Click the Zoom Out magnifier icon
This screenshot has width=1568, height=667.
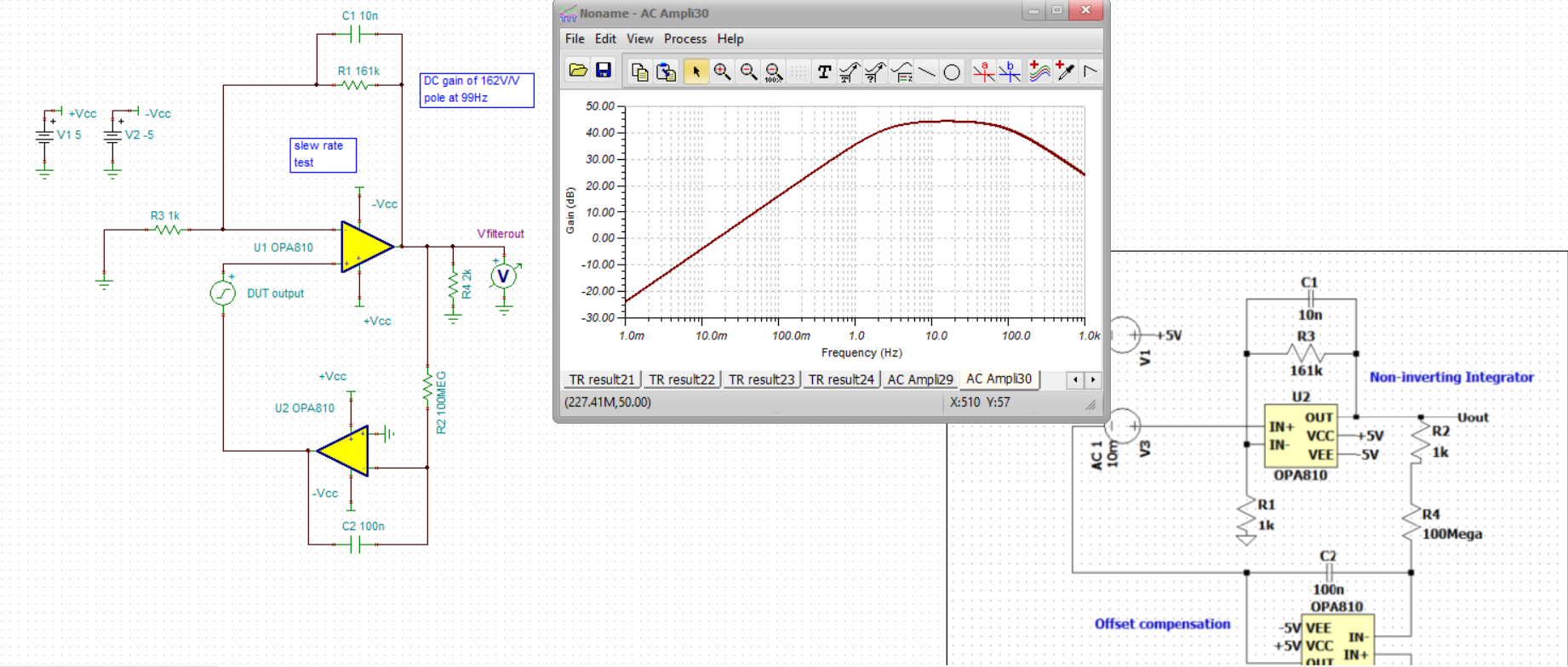pos(748,72)
